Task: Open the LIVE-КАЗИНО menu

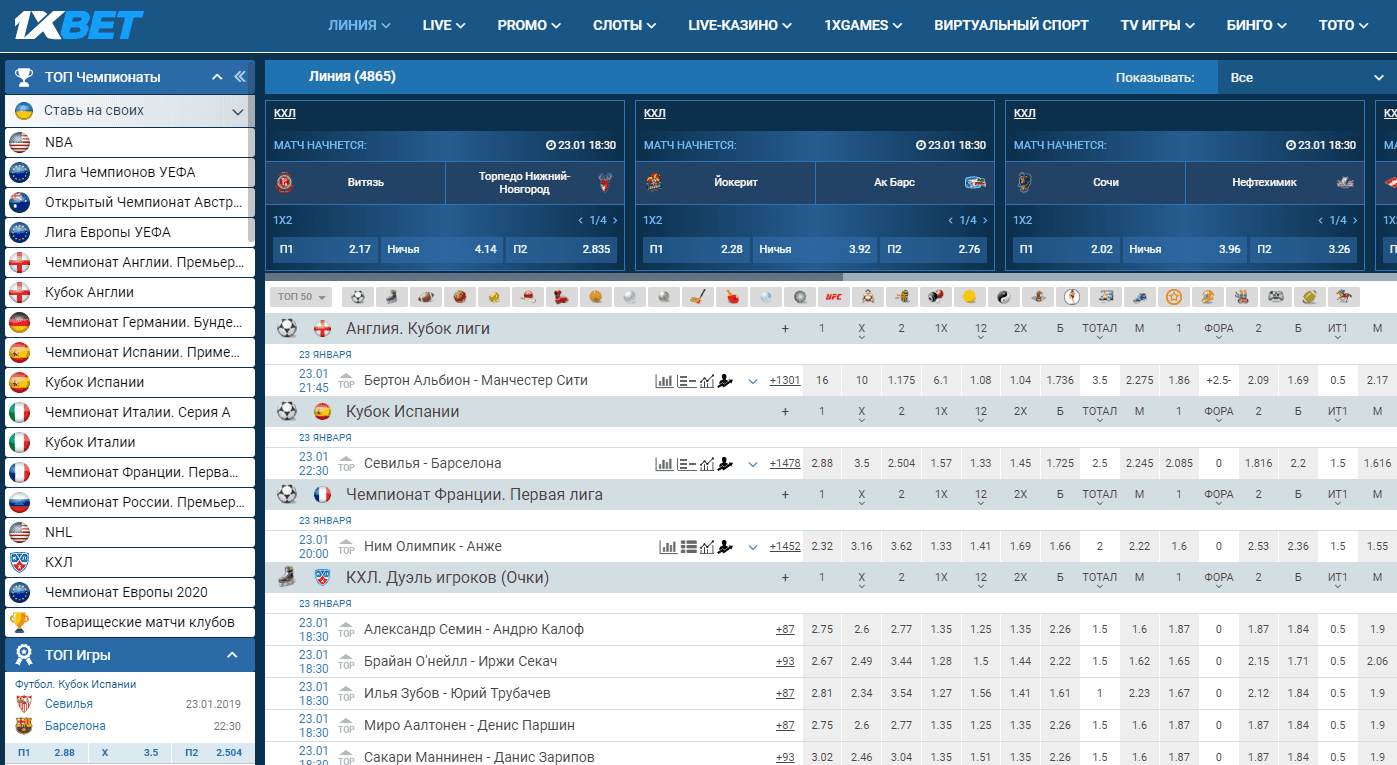Action: pos(740,25)
